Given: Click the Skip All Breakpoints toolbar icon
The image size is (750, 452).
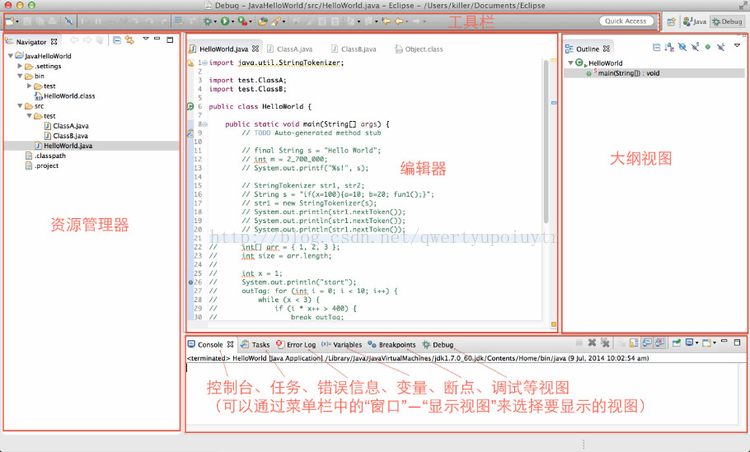Looking at the screenshot, I should (x=68, y=22).
